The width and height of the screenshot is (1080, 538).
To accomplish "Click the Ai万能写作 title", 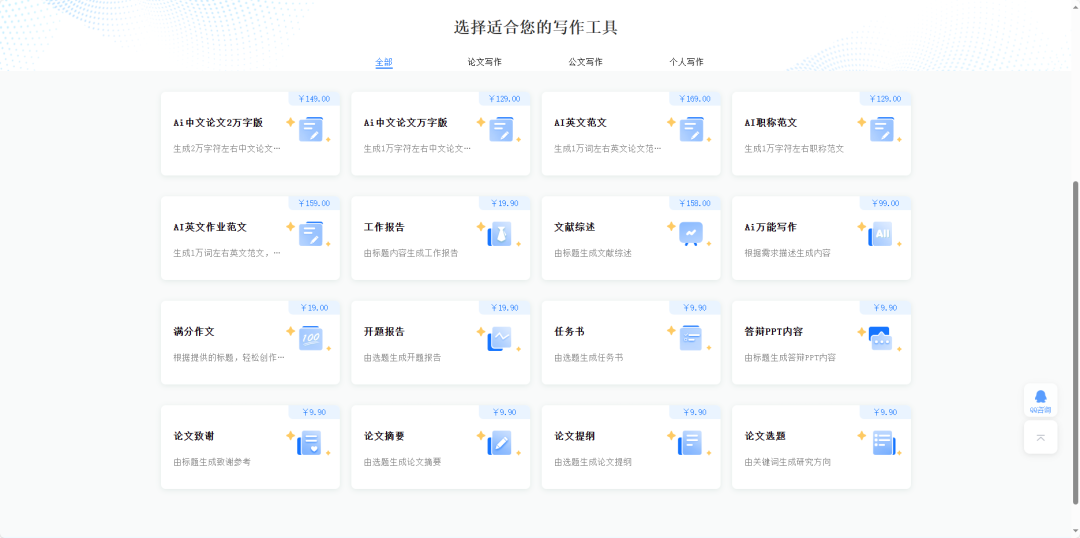I will tap(770, 227).
